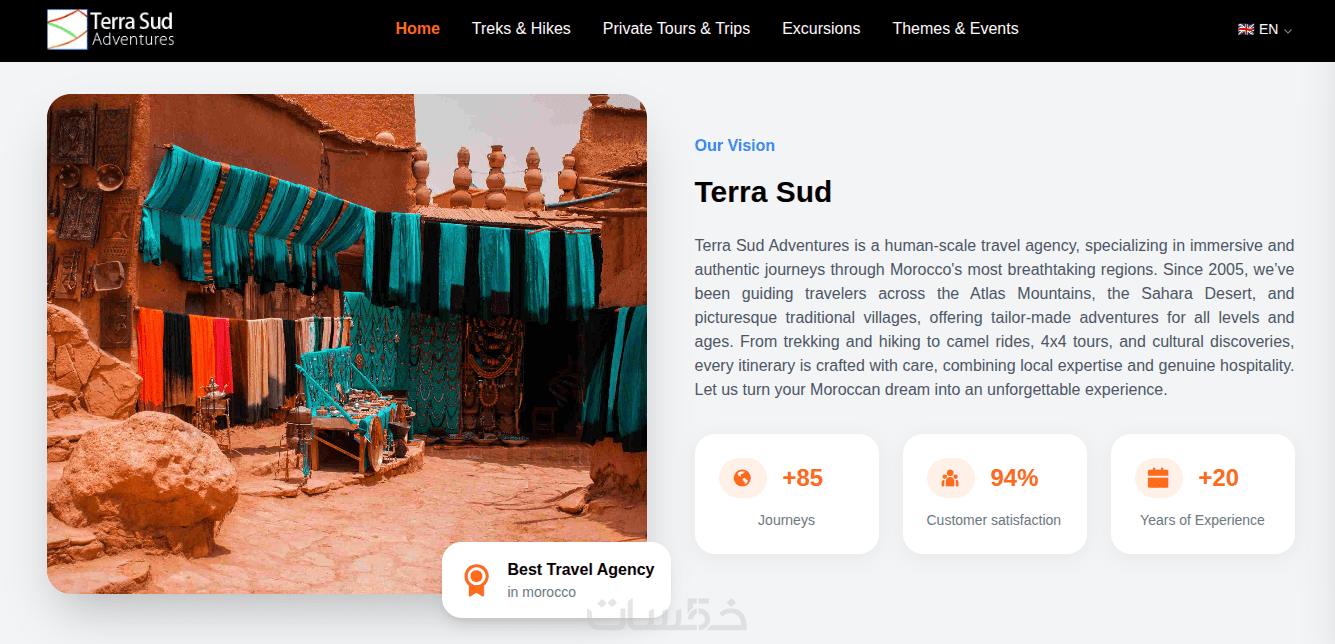Select the Years of Experience card

(x=1203, y=494)
